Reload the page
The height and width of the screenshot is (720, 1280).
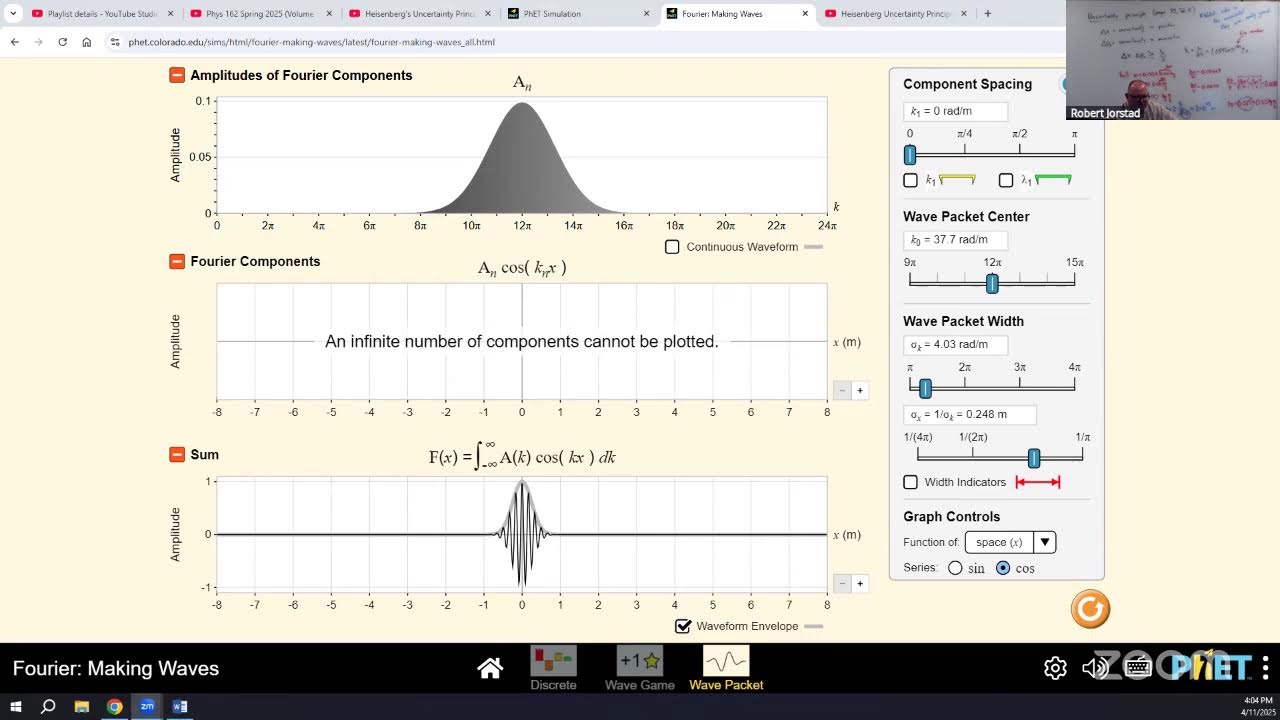coord(62,42)
